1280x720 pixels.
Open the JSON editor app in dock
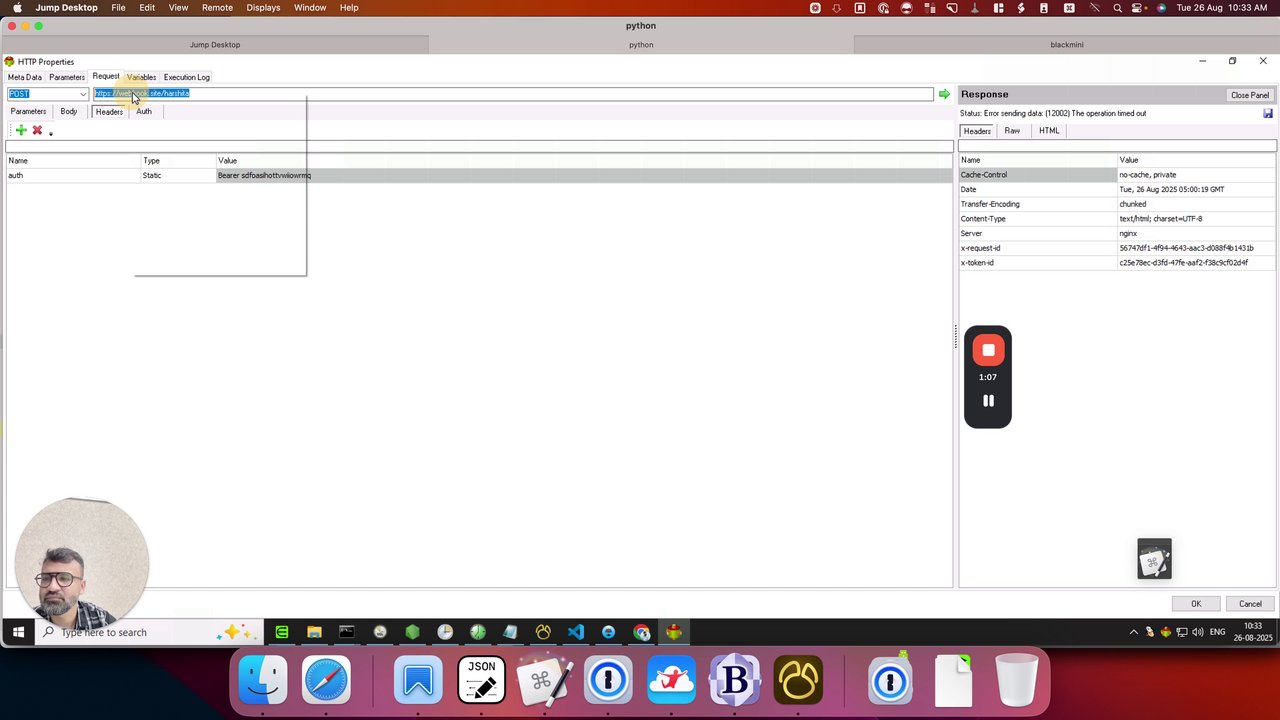pos(481,680)
